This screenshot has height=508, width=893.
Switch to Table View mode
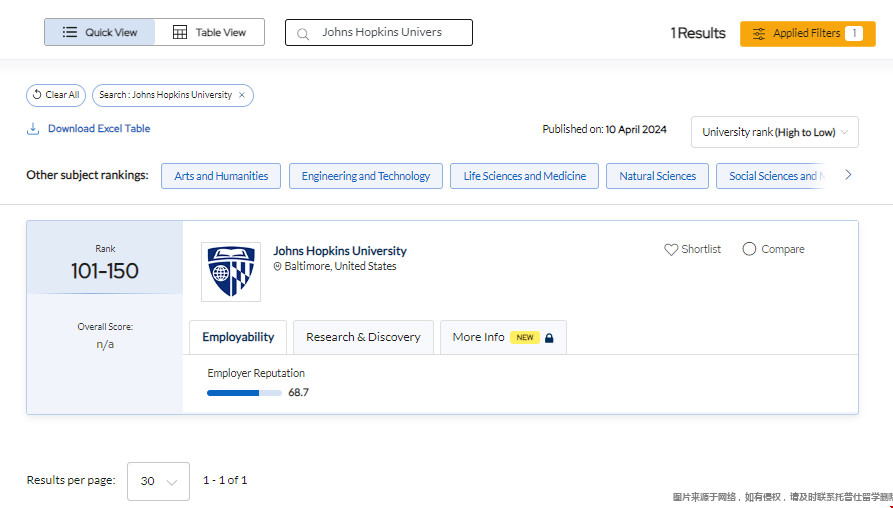point(209,32)
